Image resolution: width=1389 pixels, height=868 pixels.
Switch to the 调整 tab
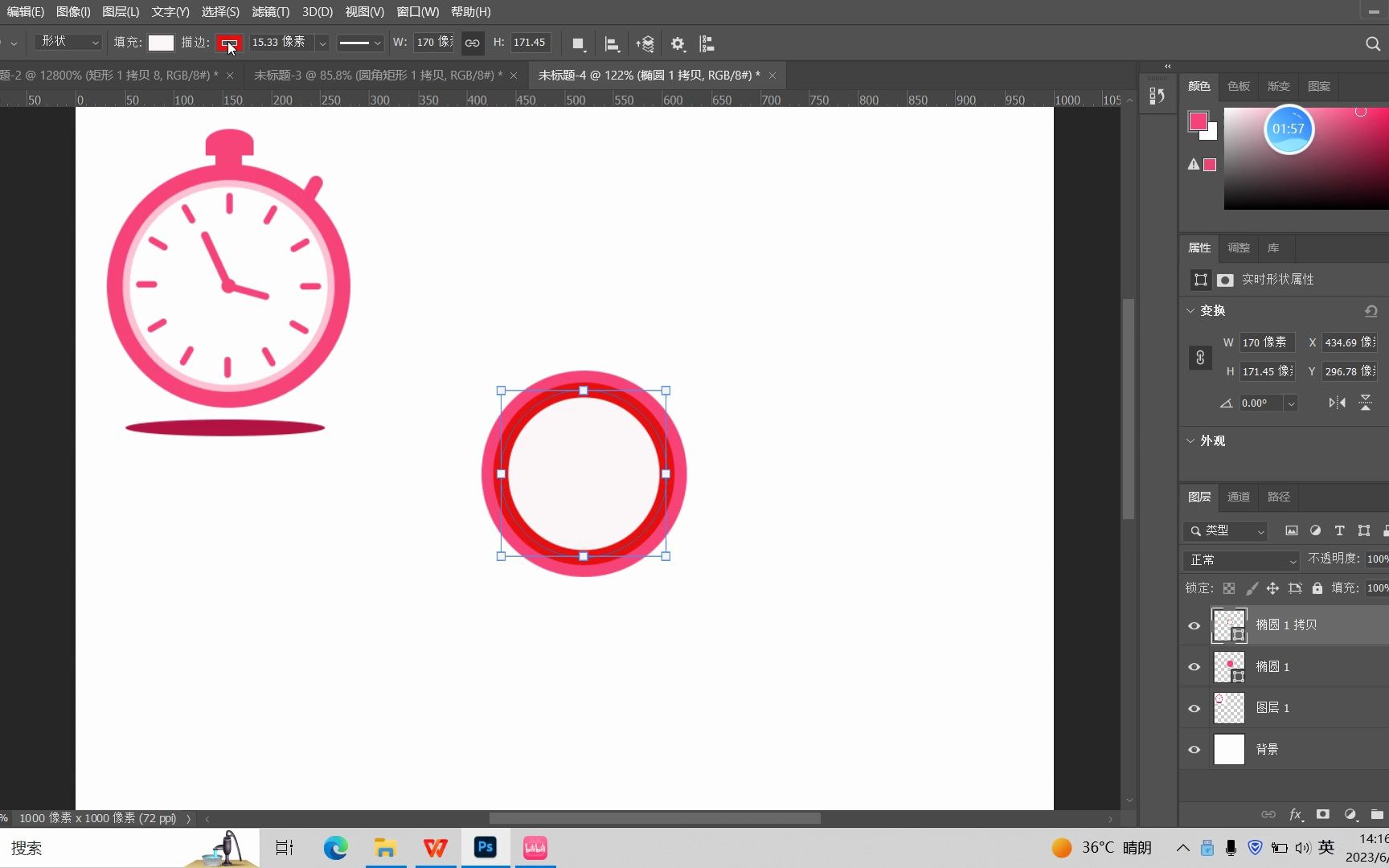[1239, 248]
